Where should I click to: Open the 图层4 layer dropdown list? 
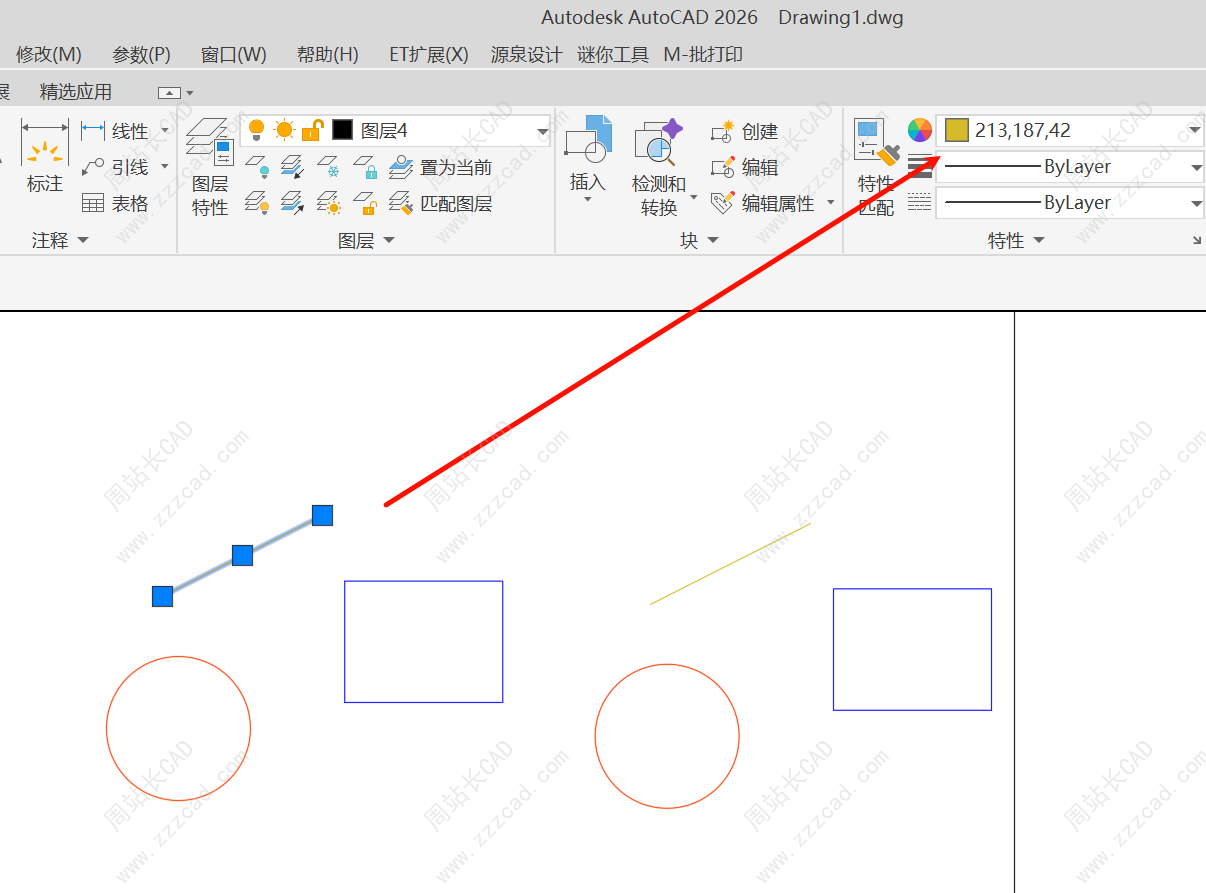point(542,131)
